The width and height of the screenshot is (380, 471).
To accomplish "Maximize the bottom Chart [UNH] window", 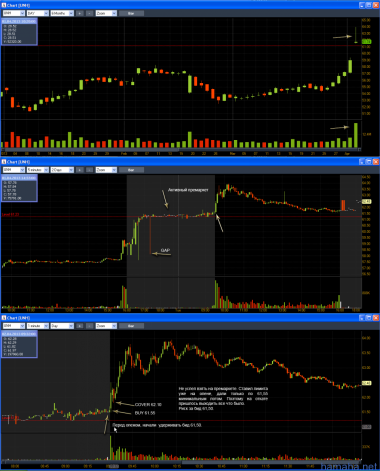I will coord(369,318).
